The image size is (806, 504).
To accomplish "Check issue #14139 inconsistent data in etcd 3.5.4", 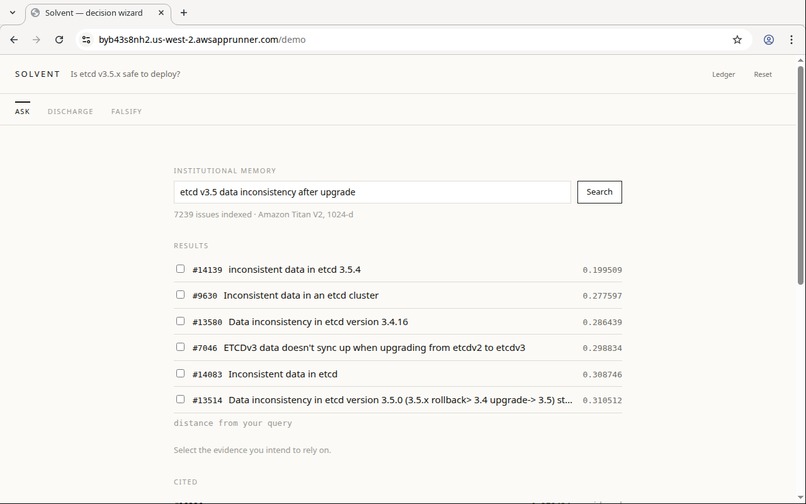I will click(180, 268).
